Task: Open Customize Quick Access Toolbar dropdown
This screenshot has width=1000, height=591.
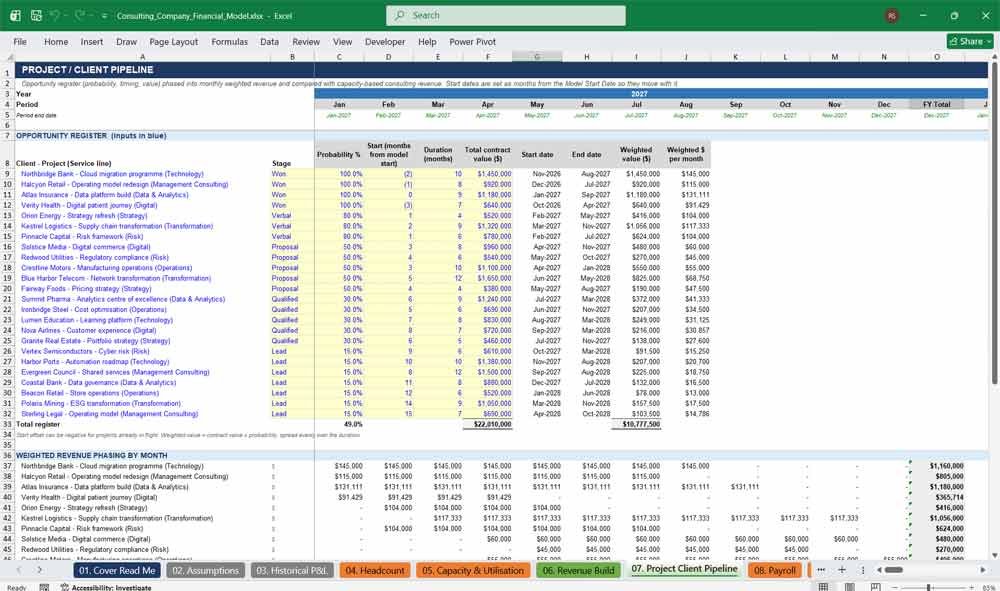Action: click(x=103, y=16)
